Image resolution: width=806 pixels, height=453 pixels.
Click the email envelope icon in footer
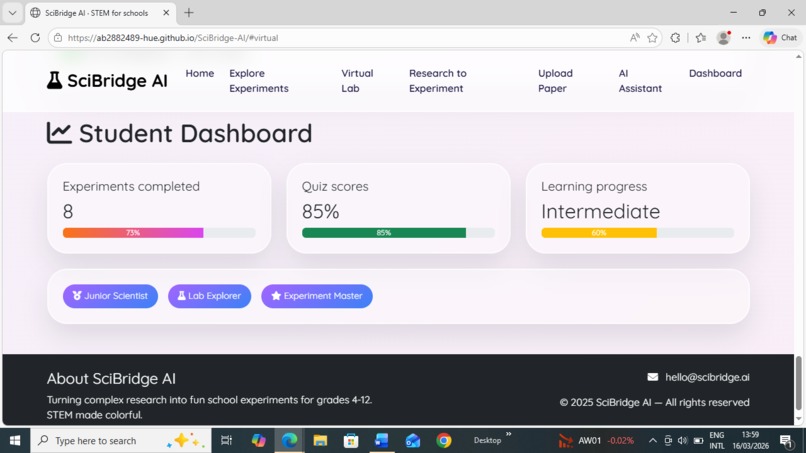(x=653, y=377)
